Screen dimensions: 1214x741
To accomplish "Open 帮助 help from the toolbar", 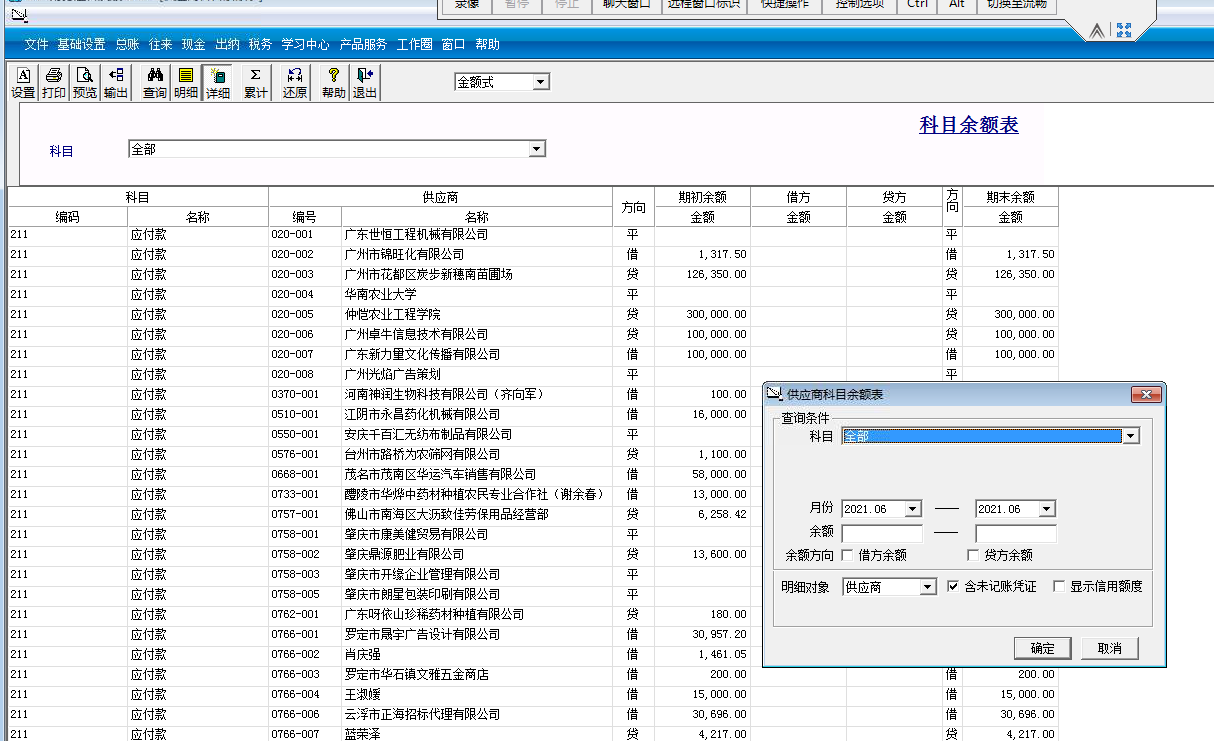I will [x=334, y=83].
